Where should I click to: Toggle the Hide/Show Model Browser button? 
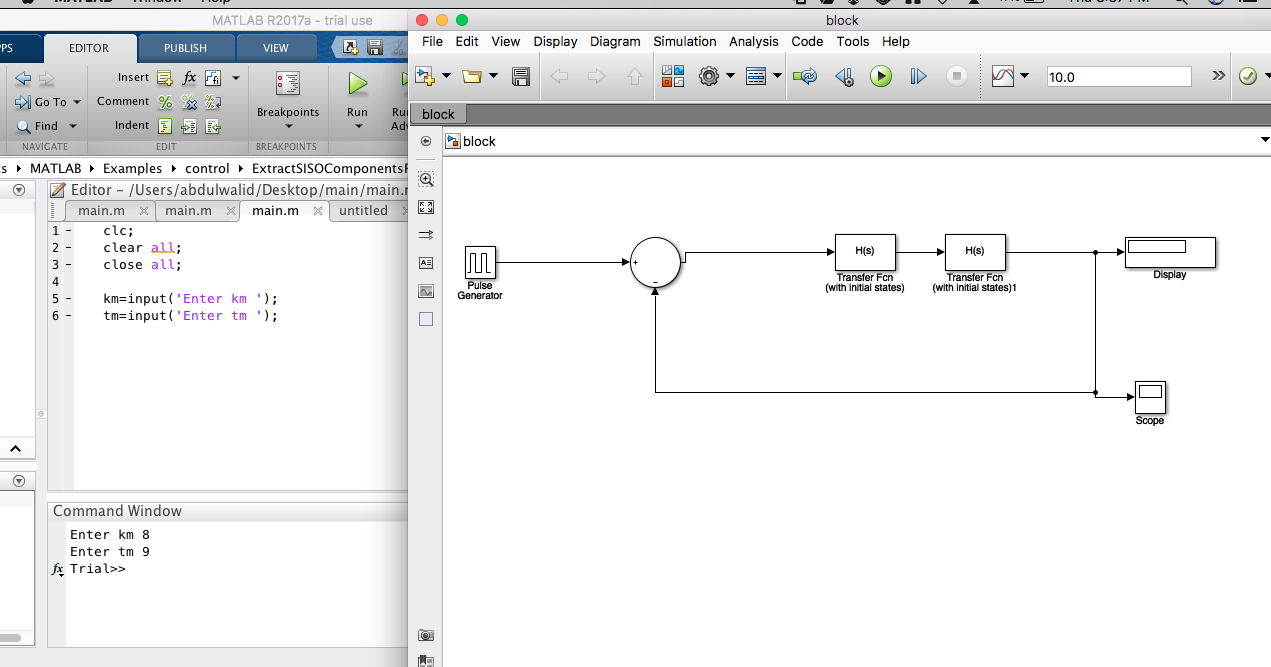click(426, 142)
